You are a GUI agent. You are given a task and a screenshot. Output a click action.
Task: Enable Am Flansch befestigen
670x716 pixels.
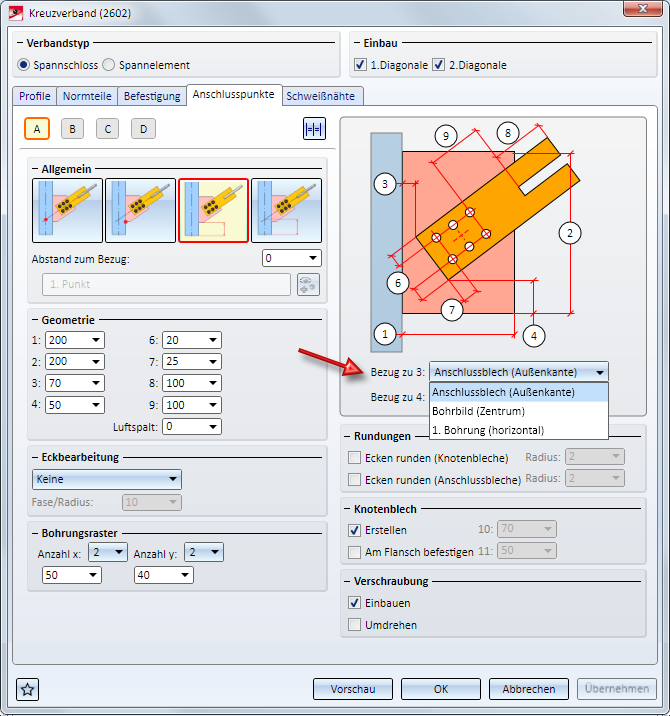coord(354,552)
